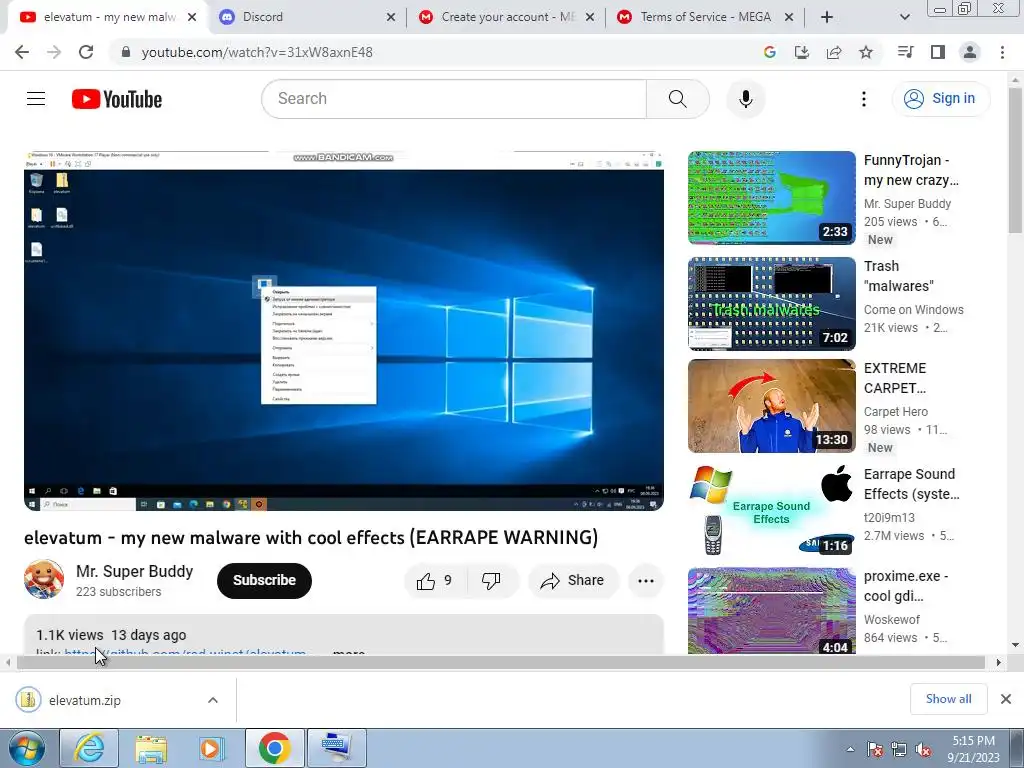Start voice search with microphone
Viewport: 1024px width, 768px height.
[746, 99]
